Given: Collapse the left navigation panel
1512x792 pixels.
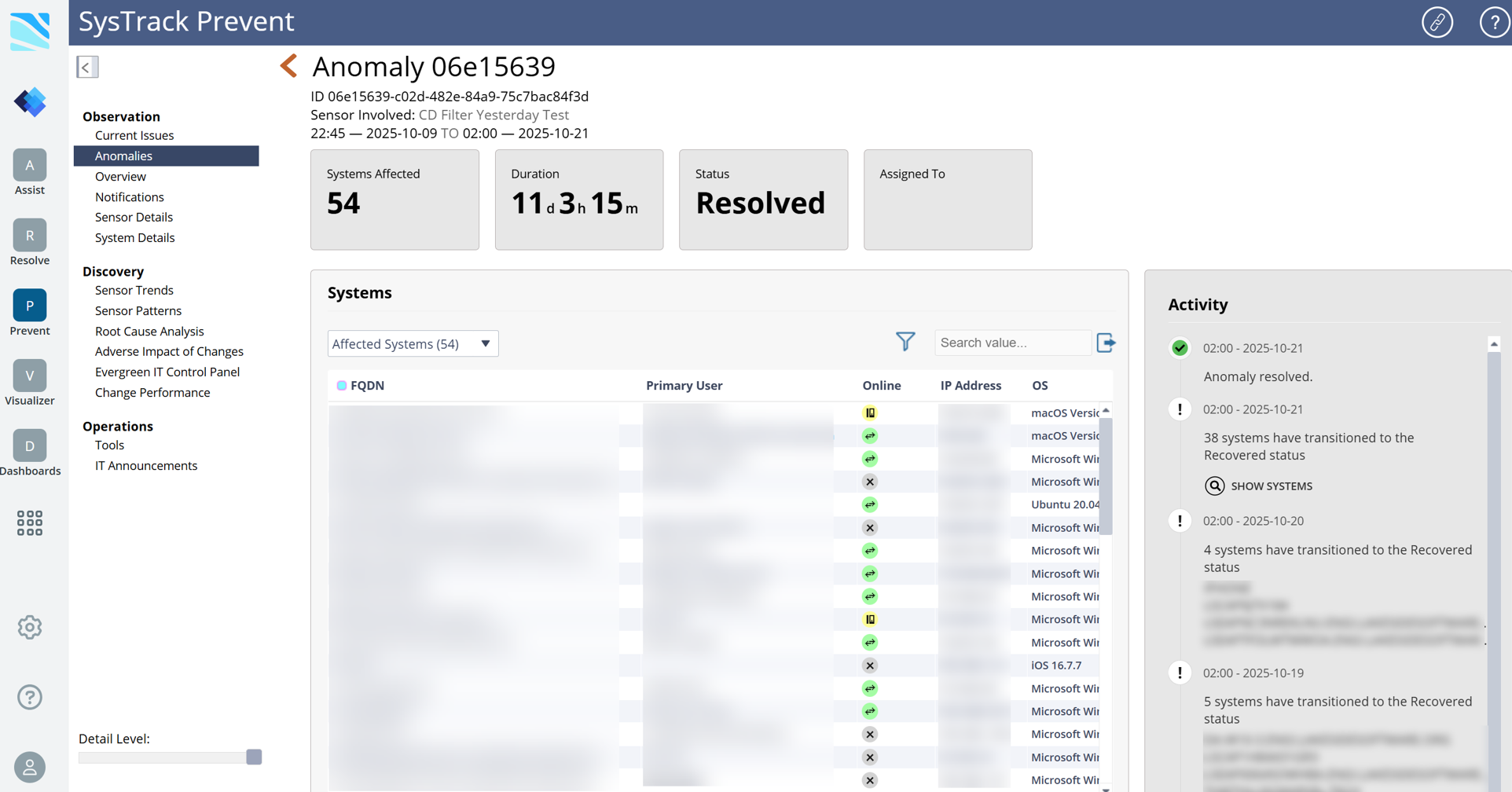Looking at the screenshot, I should pos(87,67).
